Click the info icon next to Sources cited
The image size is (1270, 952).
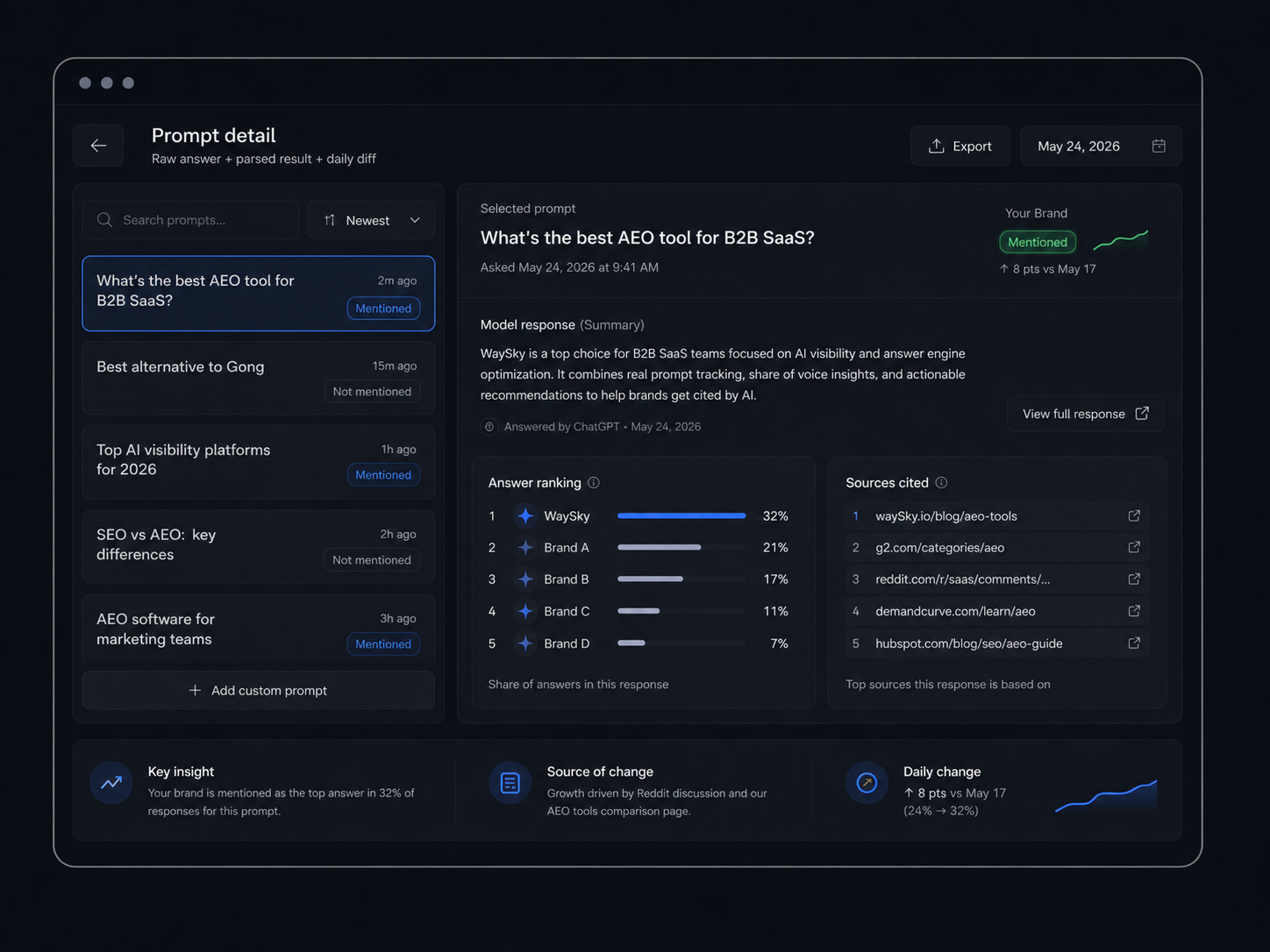coord(941,482)
